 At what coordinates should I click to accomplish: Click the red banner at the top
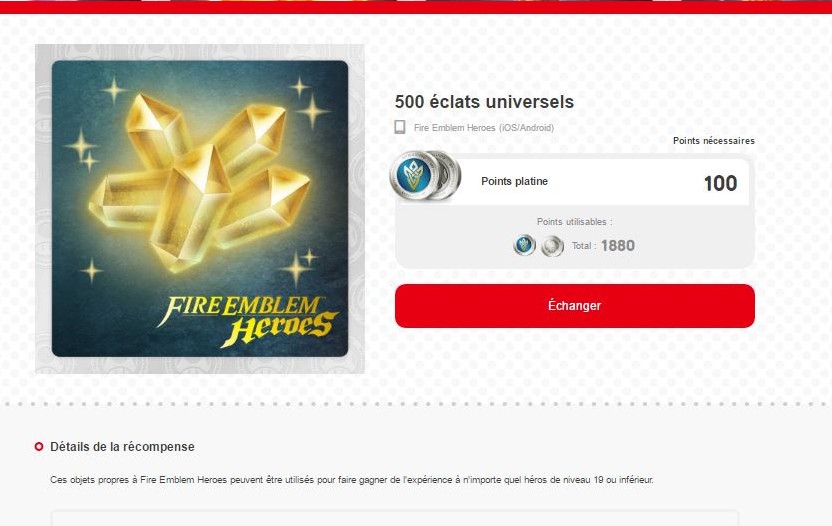coord(416,7)
